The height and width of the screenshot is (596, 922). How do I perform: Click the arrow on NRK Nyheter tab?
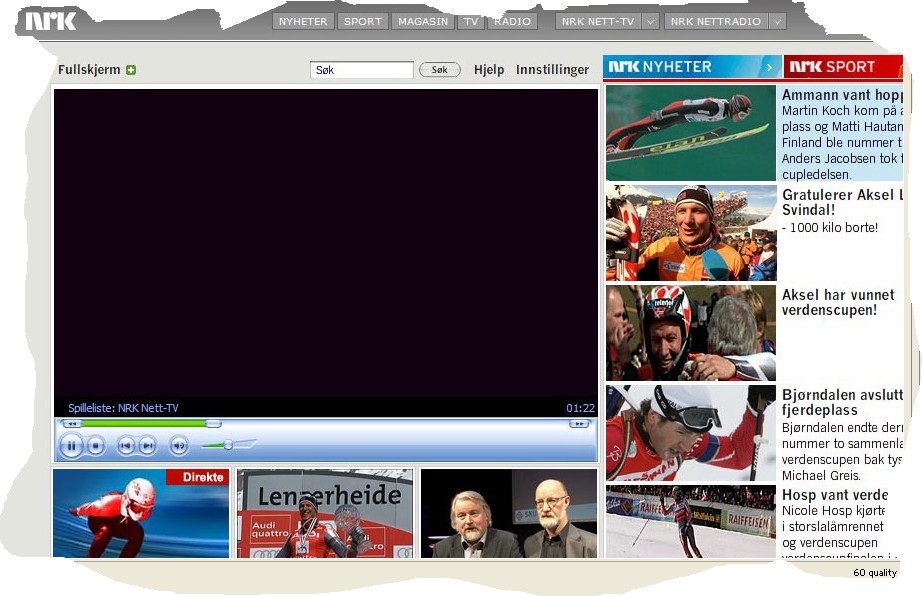coord(769,67)
